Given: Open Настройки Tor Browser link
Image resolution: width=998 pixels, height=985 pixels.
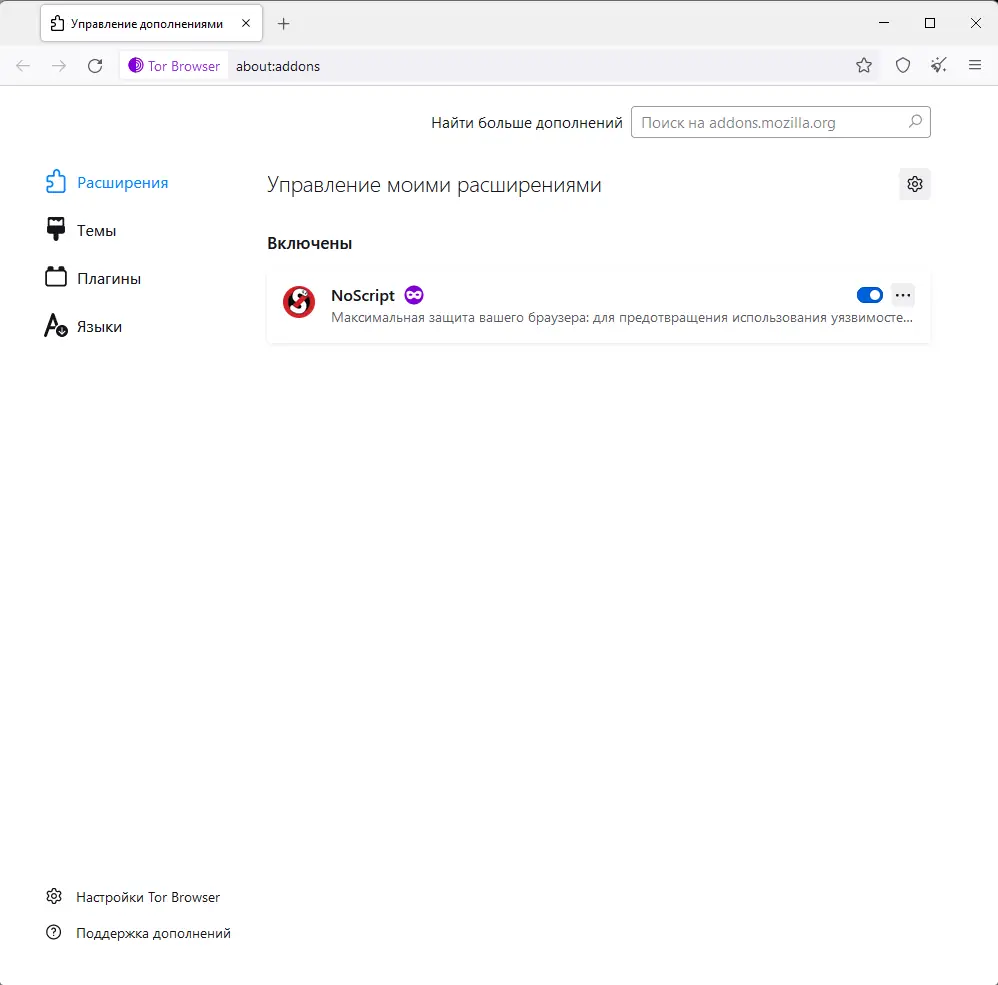Looking at the screenshot, I should 133,897.
